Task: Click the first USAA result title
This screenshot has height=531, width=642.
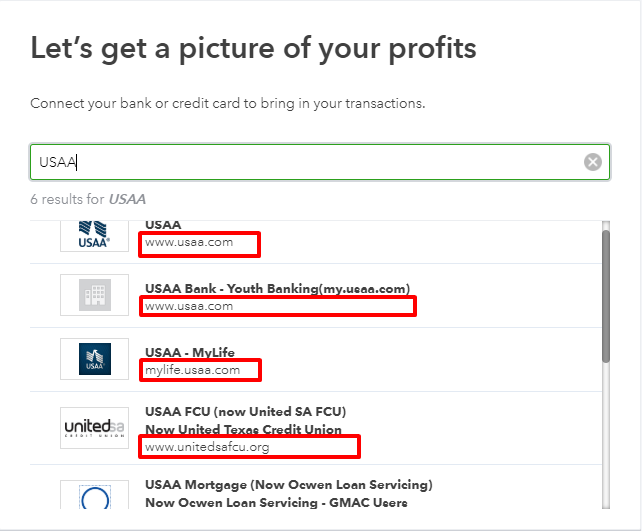Action: 163,225
